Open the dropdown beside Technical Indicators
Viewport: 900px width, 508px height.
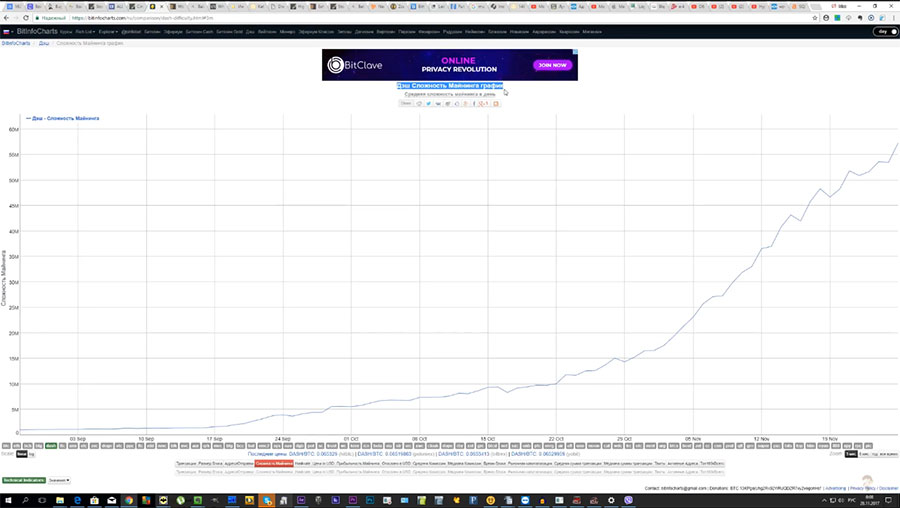click(59, 480)
